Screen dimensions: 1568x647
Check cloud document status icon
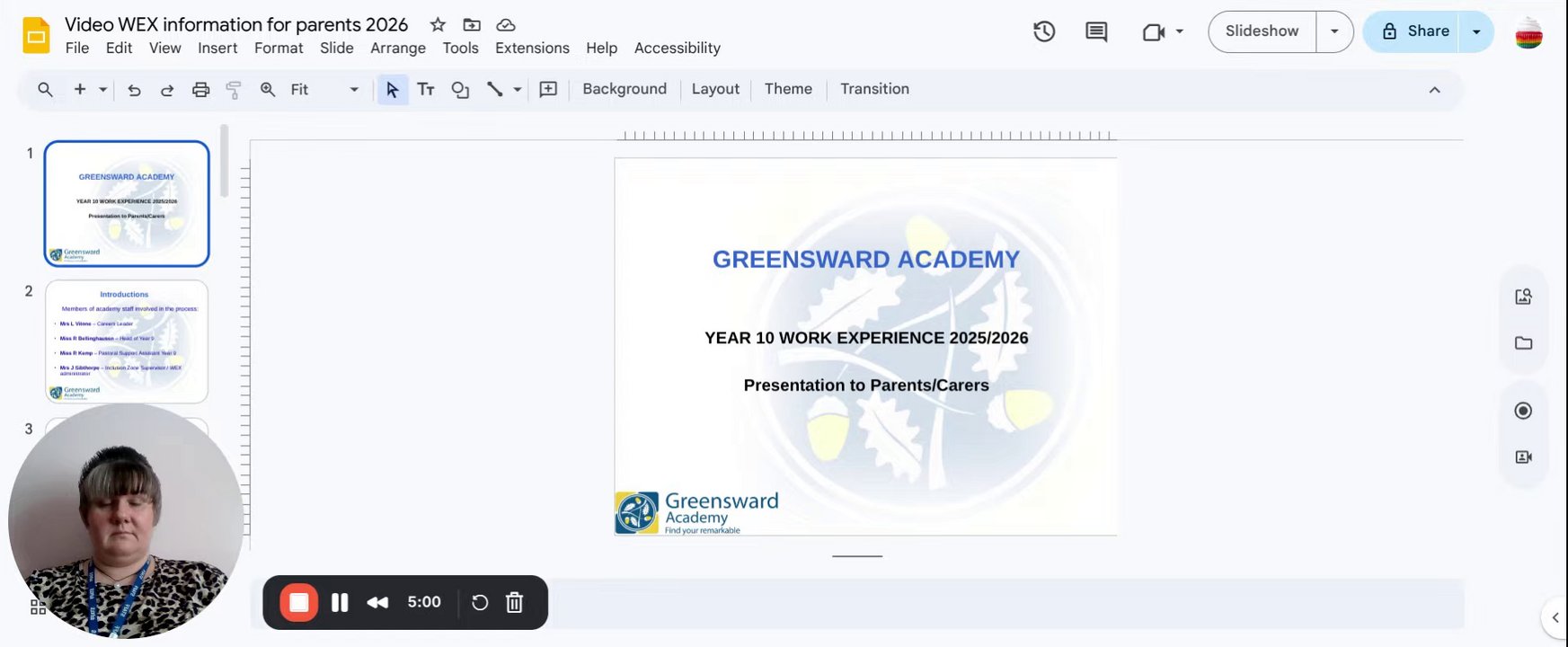pyautogui.click(x=506, y=25)
